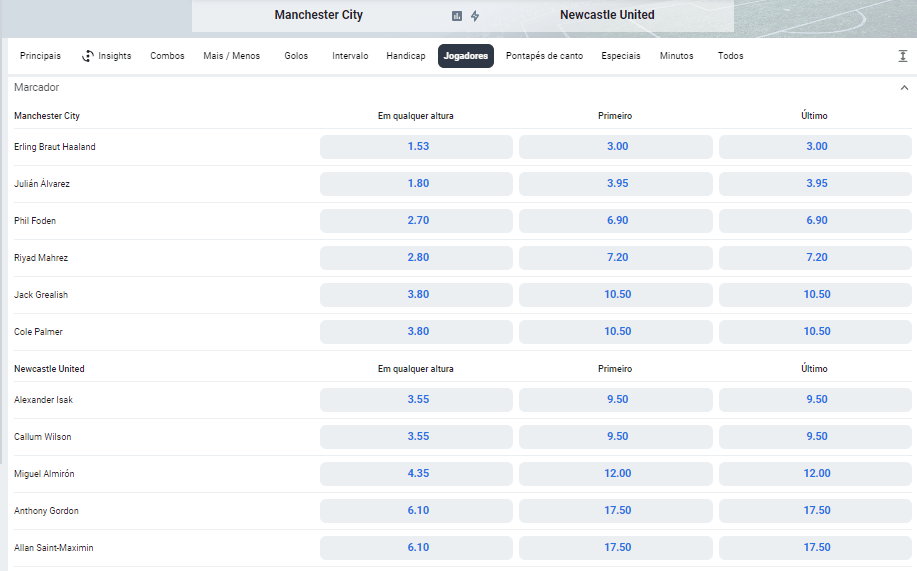
Task: Select Haaland last scorer odds 3.00
Action: [x=815, y=147]
